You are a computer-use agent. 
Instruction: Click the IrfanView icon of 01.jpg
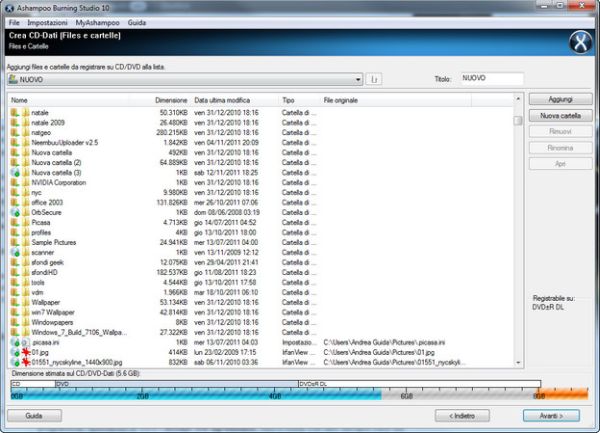point(26,352)
